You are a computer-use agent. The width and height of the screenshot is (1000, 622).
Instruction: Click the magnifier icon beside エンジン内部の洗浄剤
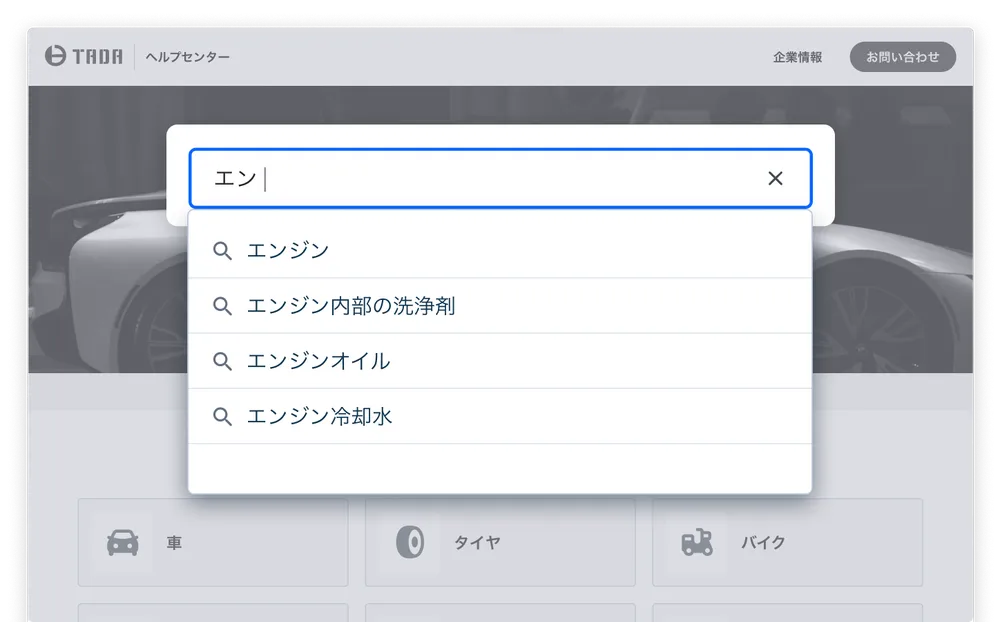coord(222,306)
